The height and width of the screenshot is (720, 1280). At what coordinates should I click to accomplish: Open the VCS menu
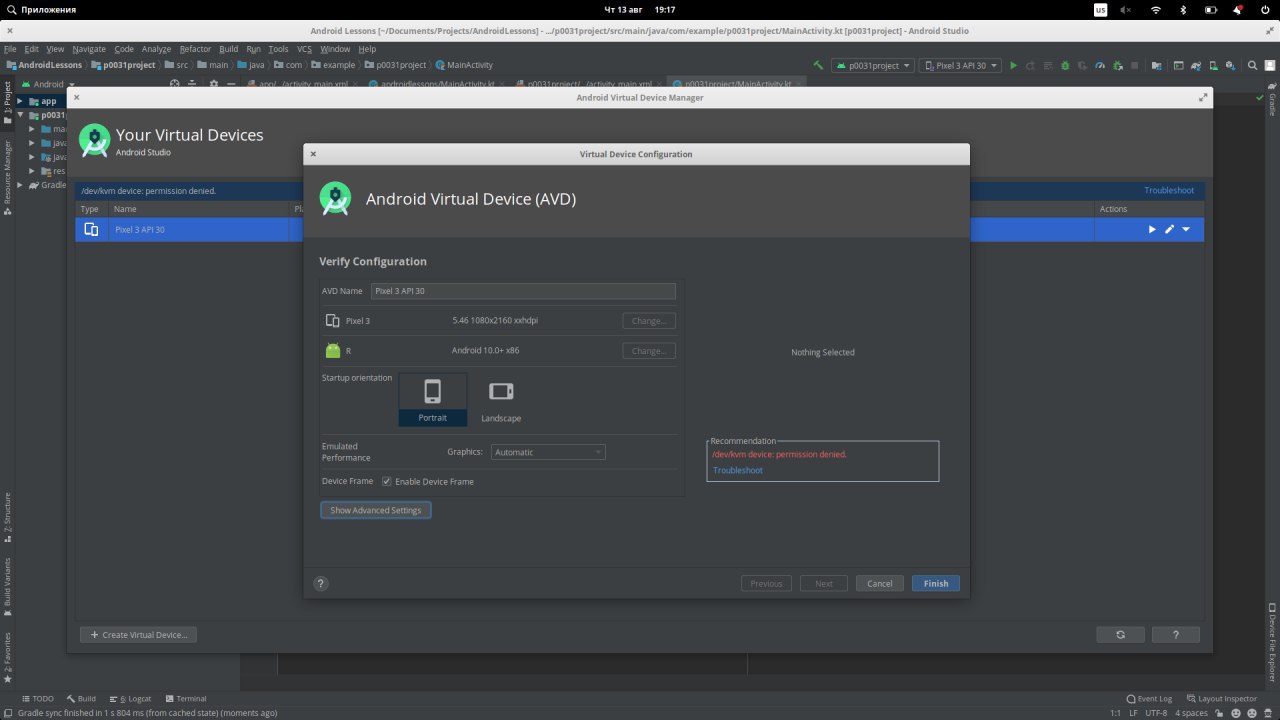[x=304, y=49]
